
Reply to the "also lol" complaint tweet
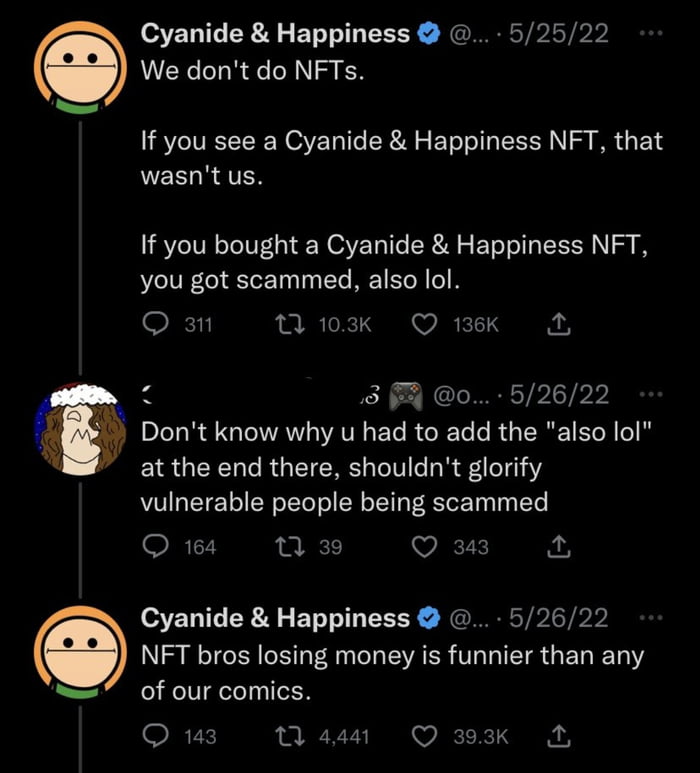155,547
